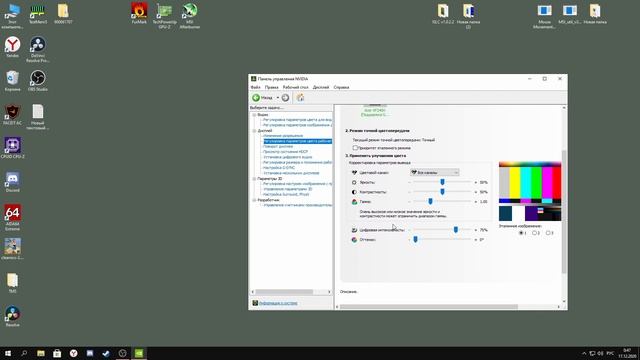This screenshot has height=360, width=640.
Task: Open the Yandex browser desktop shortcut
Action: (13, 47)
